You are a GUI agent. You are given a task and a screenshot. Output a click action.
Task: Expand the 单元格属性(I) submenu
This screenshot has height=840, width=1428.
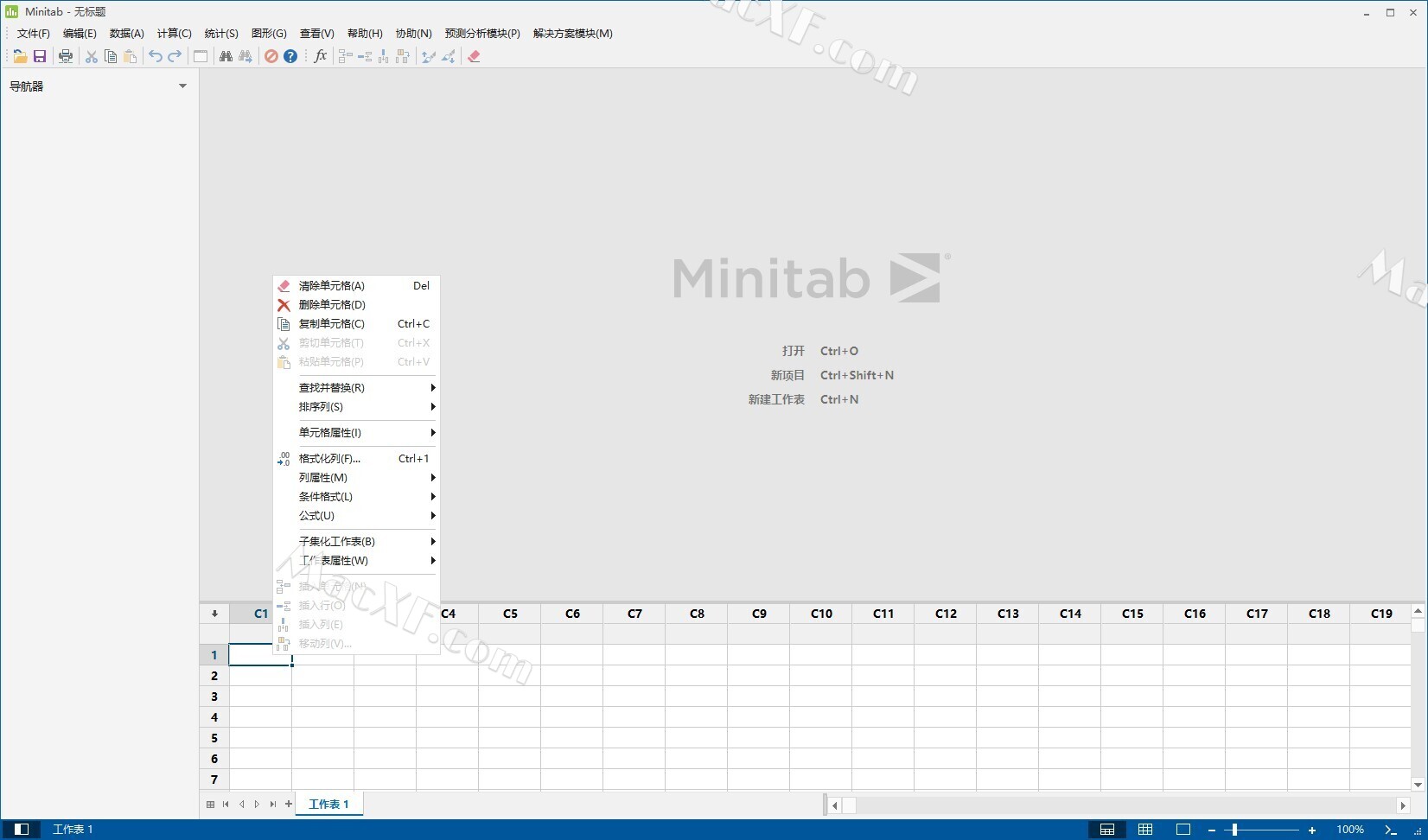(x=357, y=433)
